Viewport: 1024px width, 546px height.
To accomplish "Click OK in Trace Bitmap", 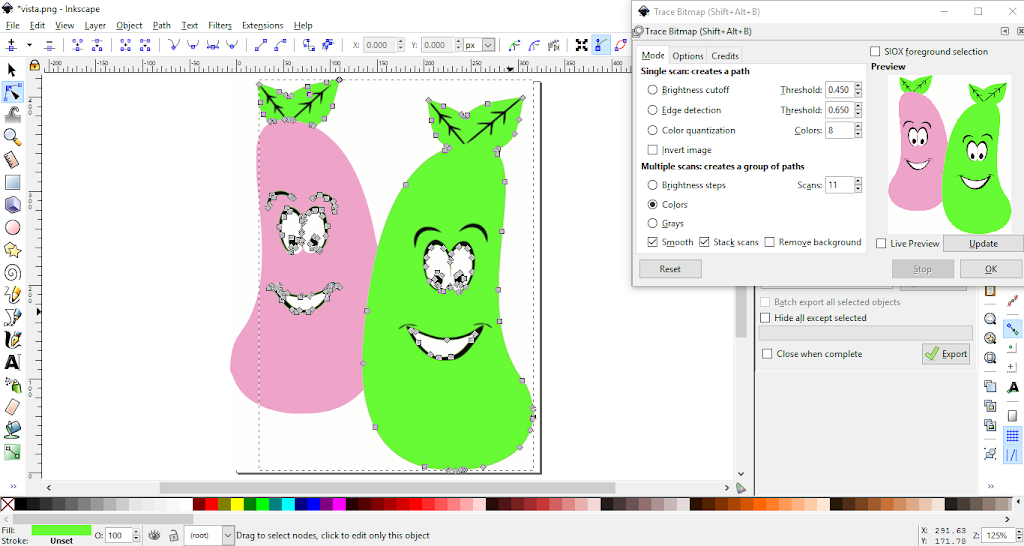I will point(991,269).
